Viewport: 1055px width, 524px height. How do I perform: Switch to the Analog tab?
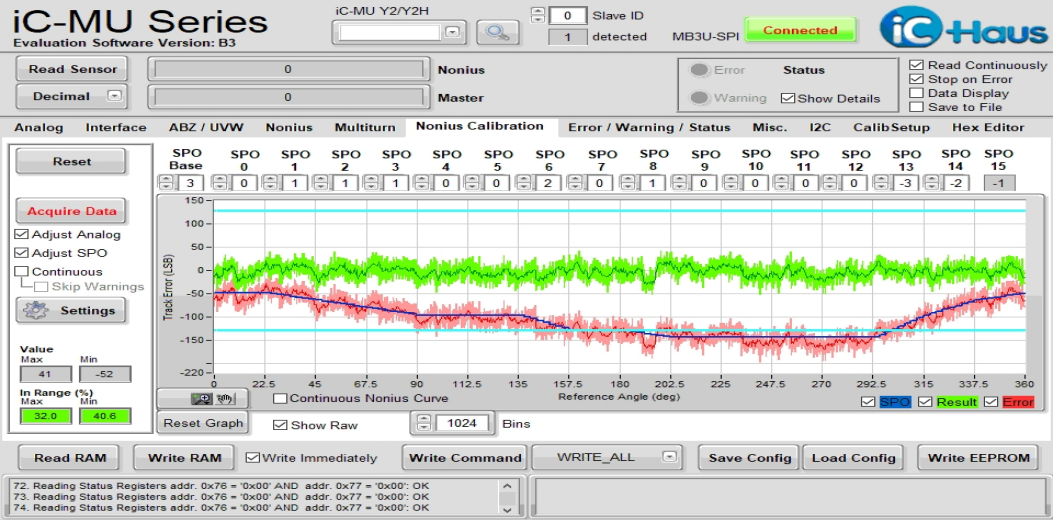pos(39,128)
